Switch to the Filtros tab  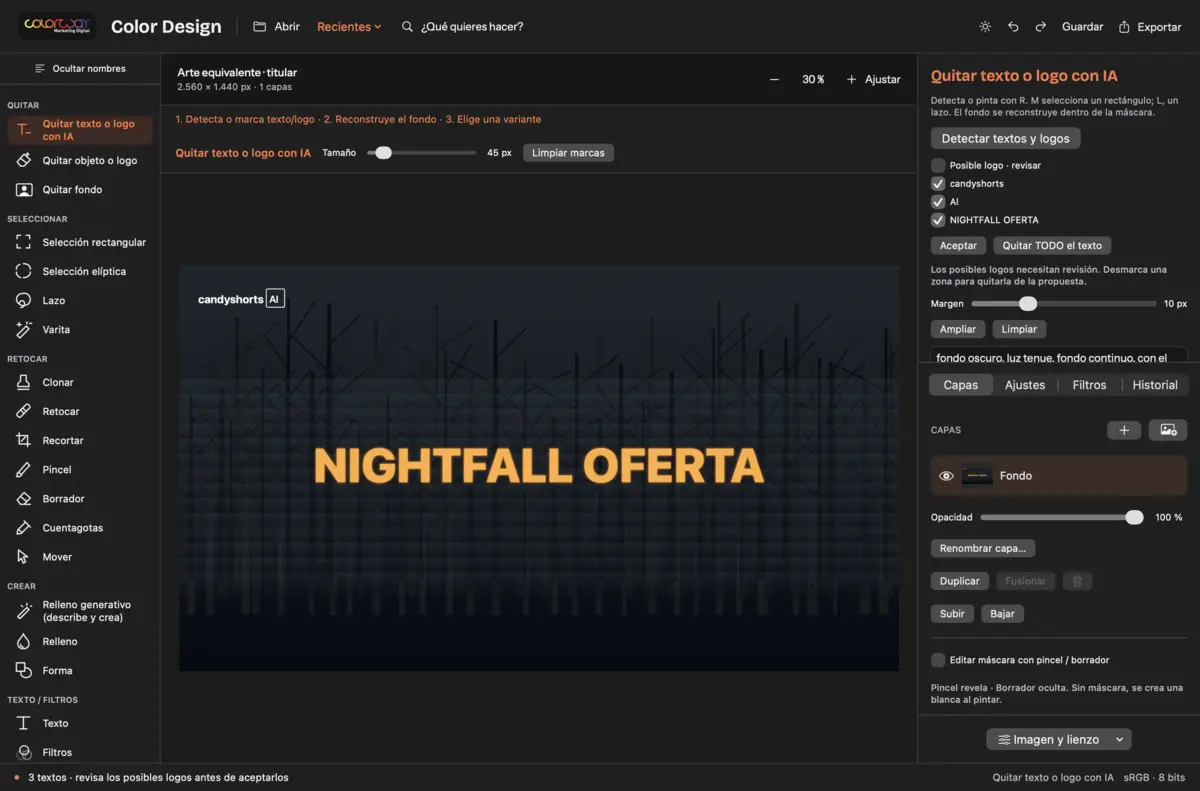(1089, 385)
